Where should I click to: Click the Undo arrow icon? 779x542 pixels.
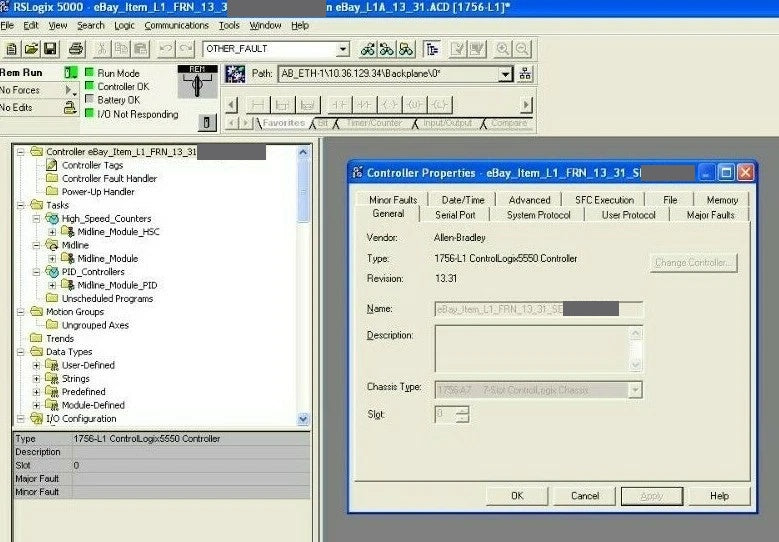click(x=166, y=49)
